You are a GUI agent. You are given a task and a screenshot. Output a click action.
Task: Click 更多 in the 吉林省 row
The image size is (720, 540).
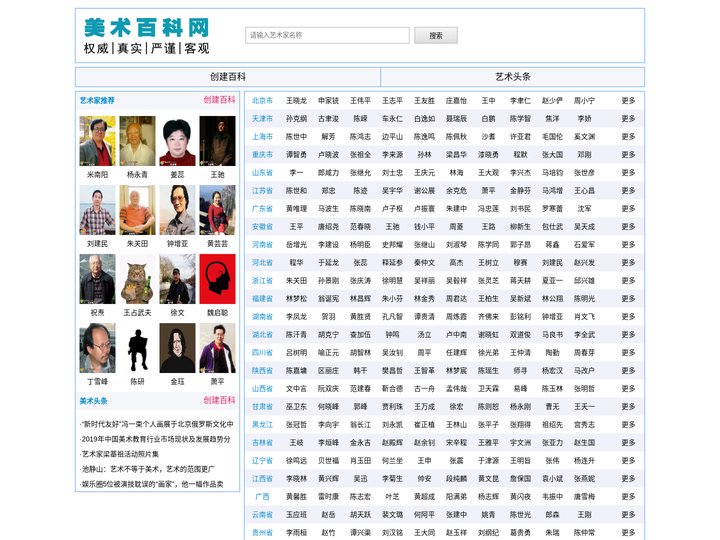628,443
